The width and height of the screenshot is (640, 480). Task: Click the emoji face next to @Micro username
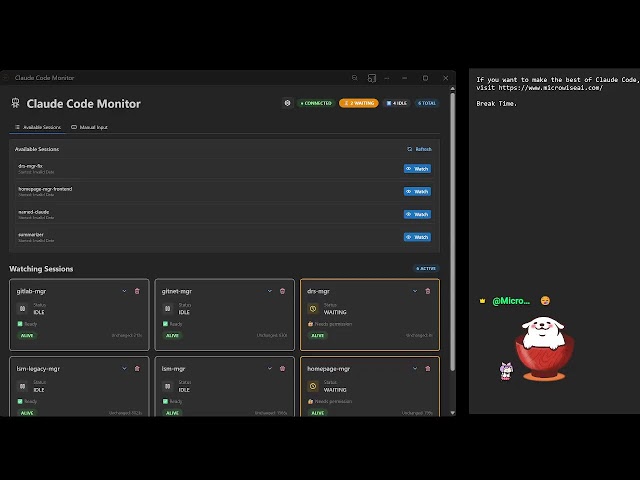[x=545, y=301]
